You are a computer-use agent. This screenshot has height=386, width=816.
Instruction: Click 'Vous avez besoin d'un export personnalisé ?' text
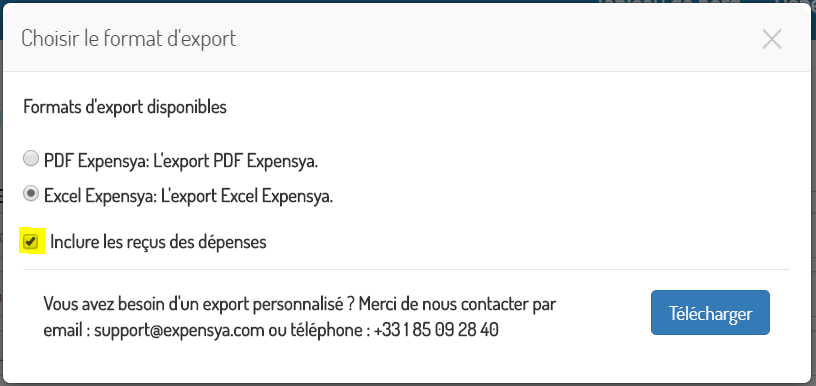pos(199,303)
